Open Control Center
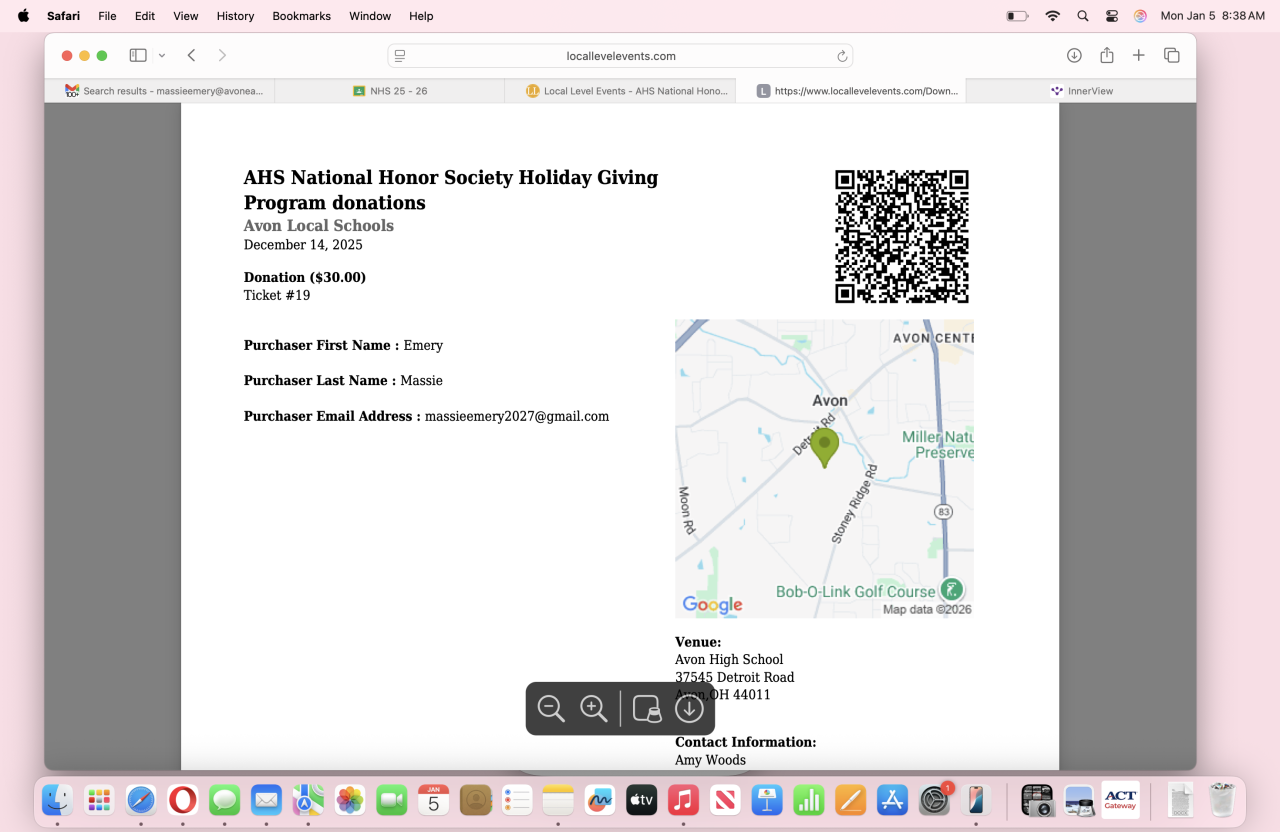1280x832 pixels. 1112,16
